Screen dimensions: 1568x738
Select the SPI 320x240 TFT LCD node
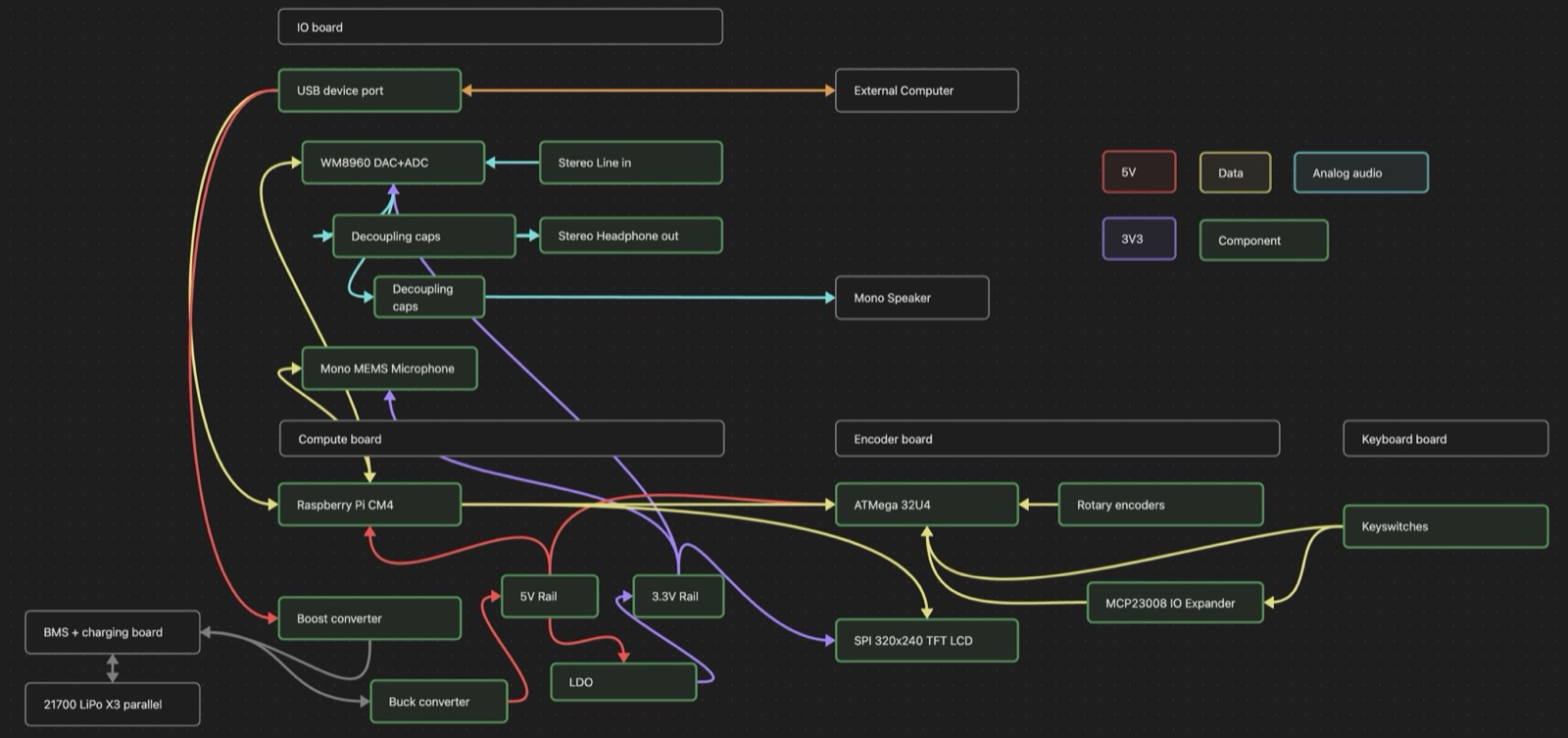pos(926,641)
